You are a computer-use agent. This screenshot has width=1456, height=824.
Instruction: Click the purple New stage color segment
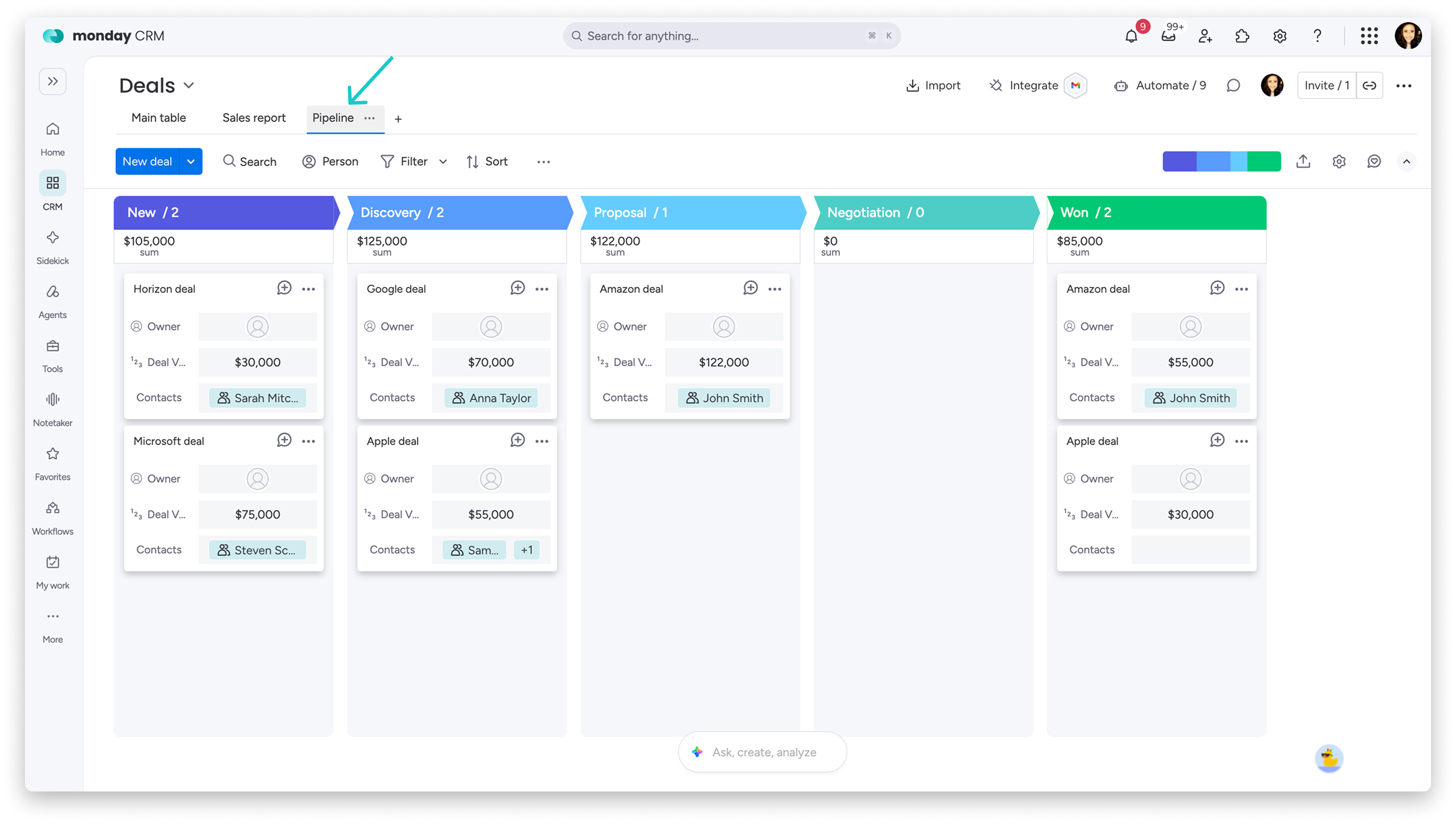tap(1179, 161)
